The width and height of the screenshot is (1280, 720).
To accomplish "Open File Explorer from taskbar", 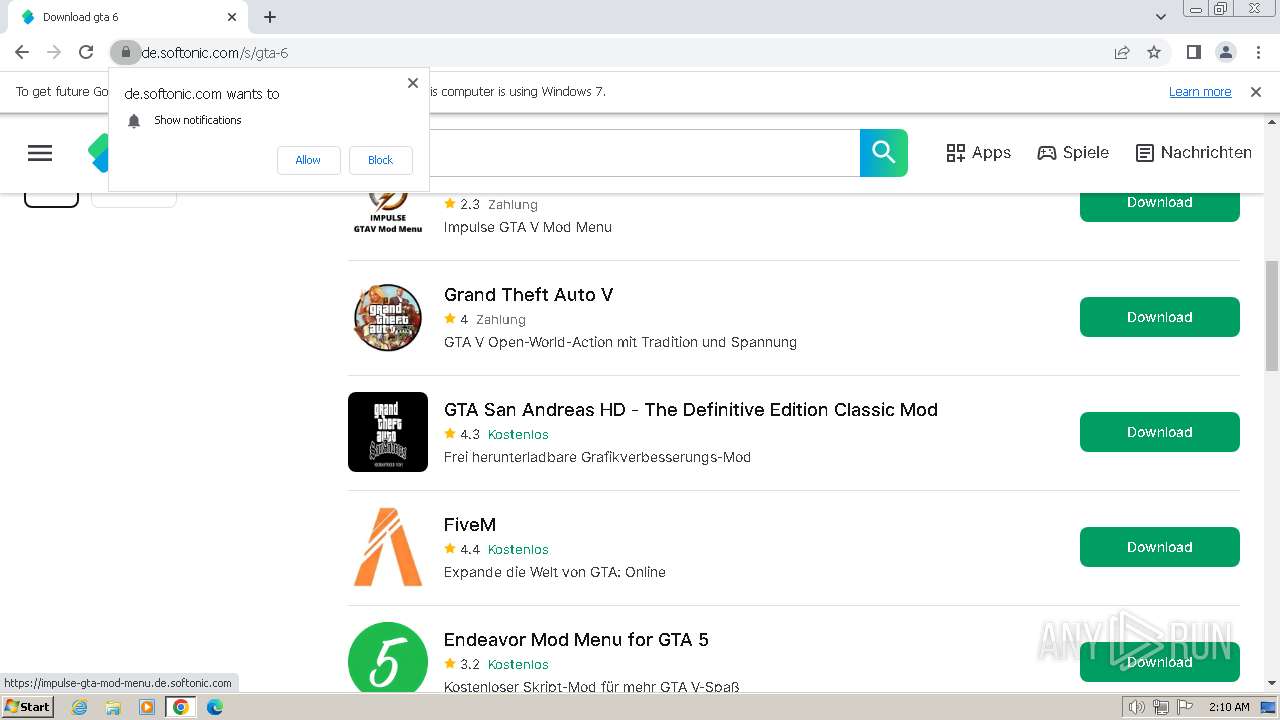I will point(113,707).
